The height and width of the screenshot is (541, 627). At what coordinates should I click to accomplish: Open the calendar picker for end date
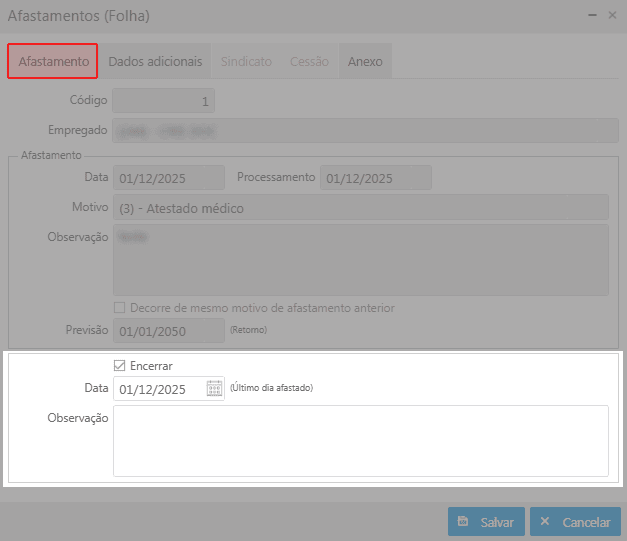click(214, 388)
